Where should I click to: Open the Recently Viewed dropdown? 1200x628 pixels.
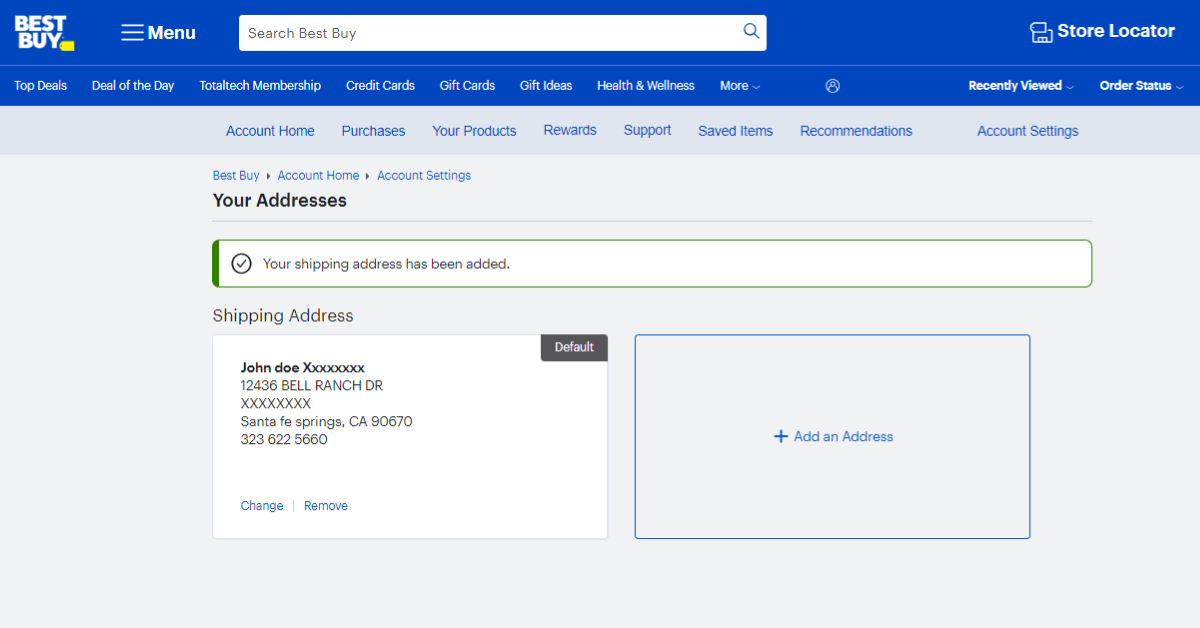(x=1019, y=86)
